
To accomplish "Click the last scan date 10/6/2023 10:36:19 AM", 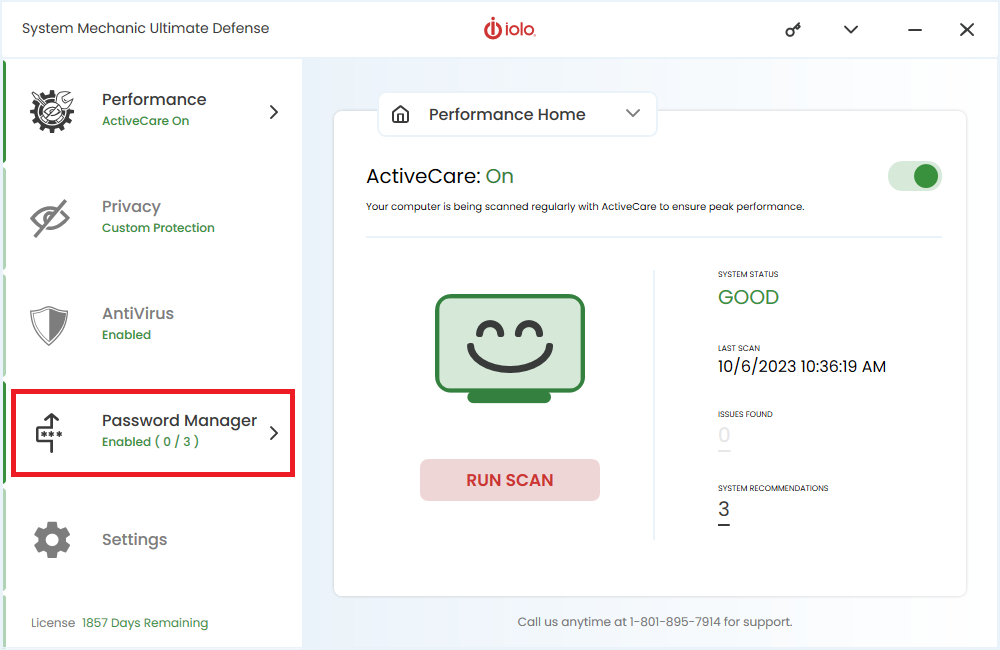I will [x=802, y=367].
